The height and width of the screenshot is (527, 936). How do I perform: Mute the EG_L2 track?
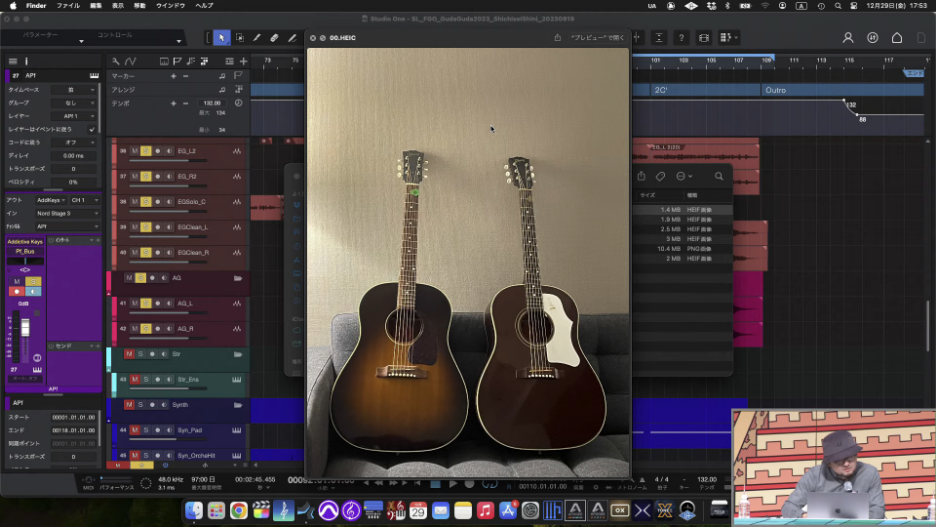click(134, 151)
